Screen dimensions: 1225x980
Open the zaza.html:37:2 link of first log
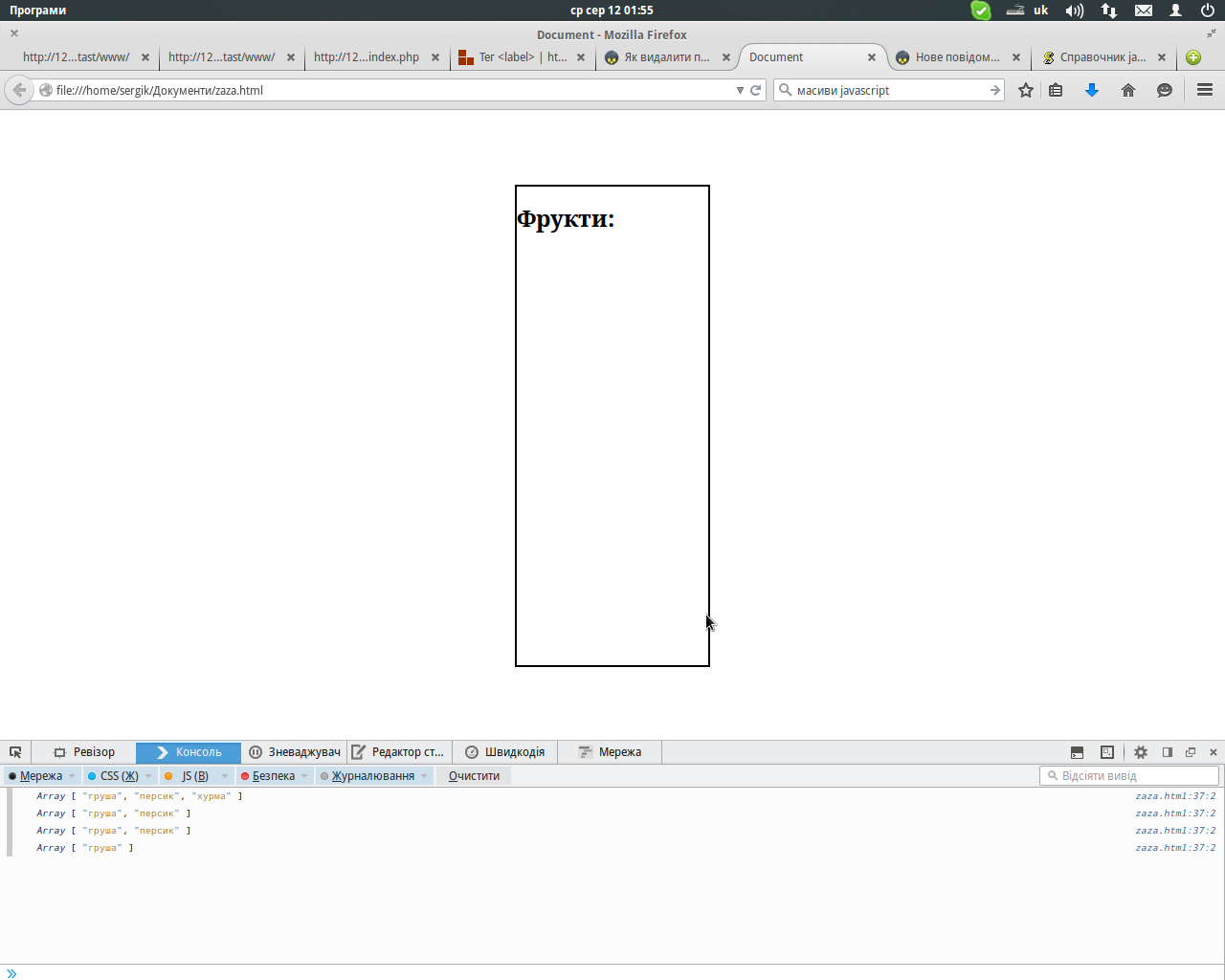click(1175, 796)
